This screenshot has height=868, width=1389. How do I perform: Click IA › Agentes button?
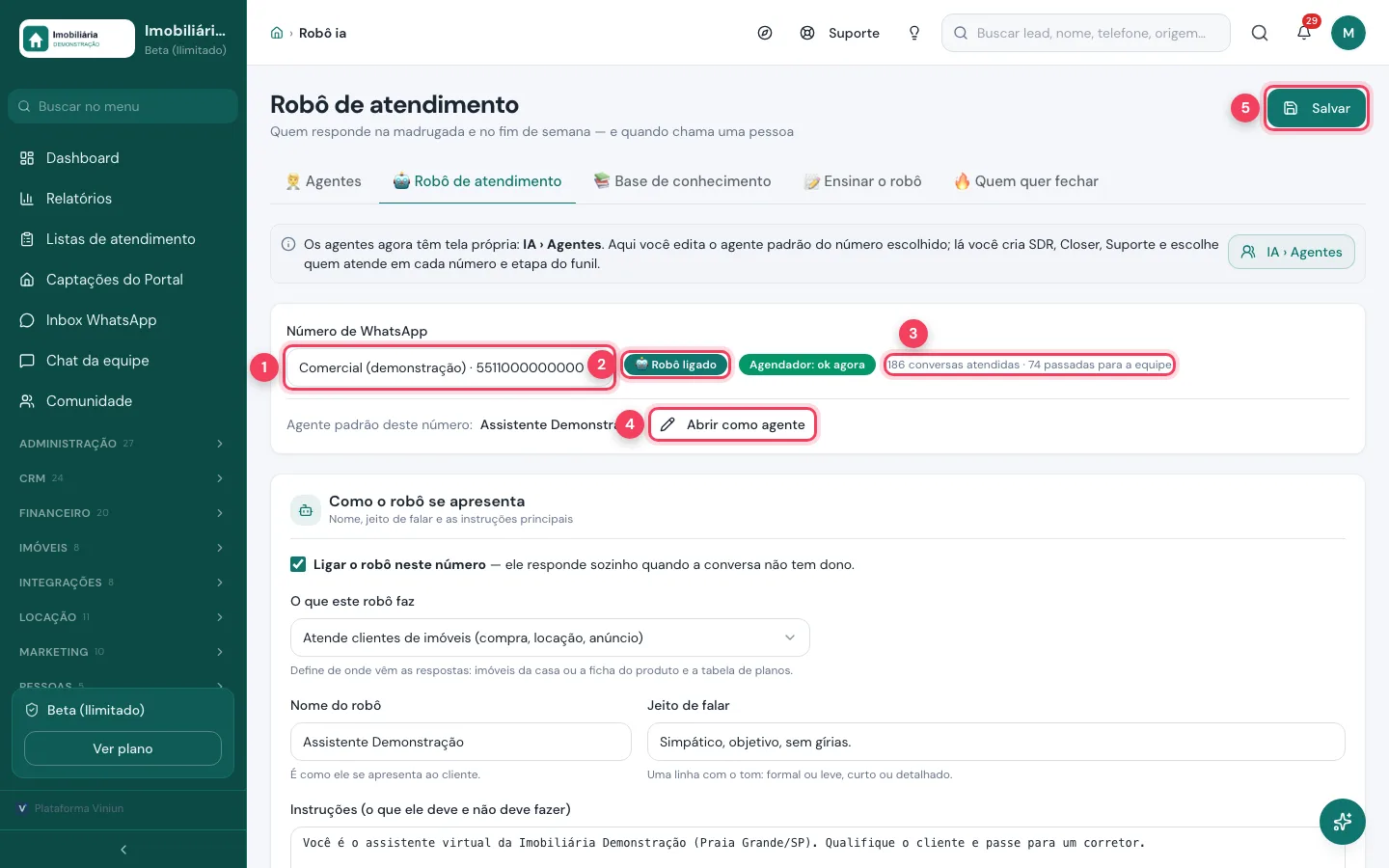(1292, 252)
